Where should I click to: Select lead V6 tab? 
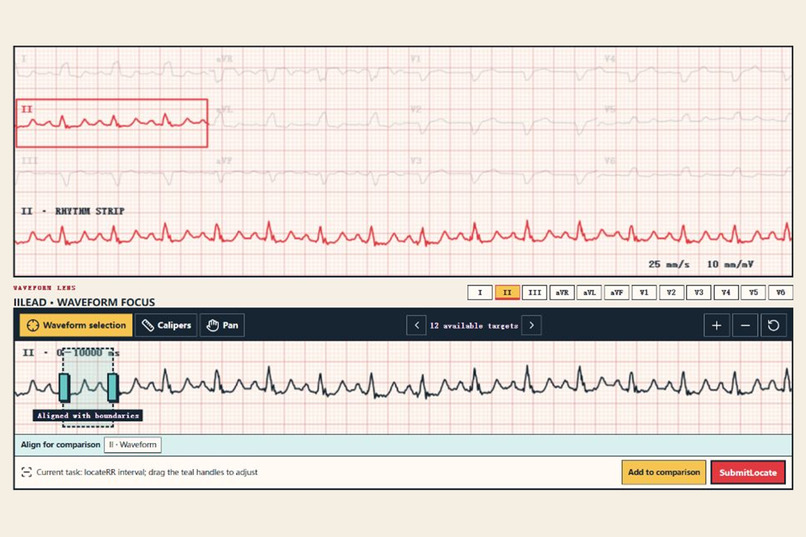780,292
